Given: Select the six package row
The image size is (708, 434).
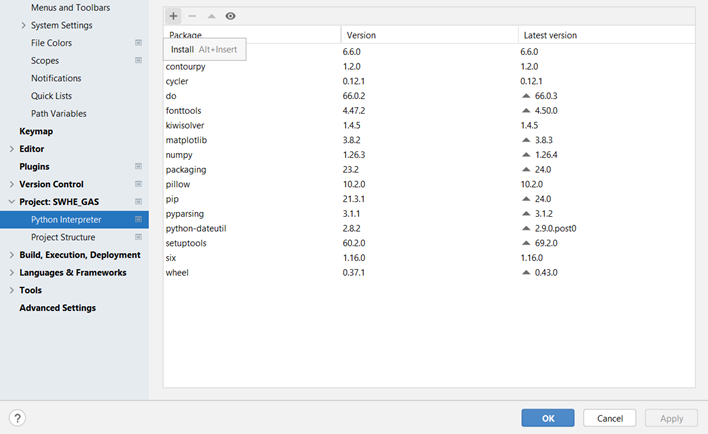Looking at the screenshot, I should click(x=429, y=258).
